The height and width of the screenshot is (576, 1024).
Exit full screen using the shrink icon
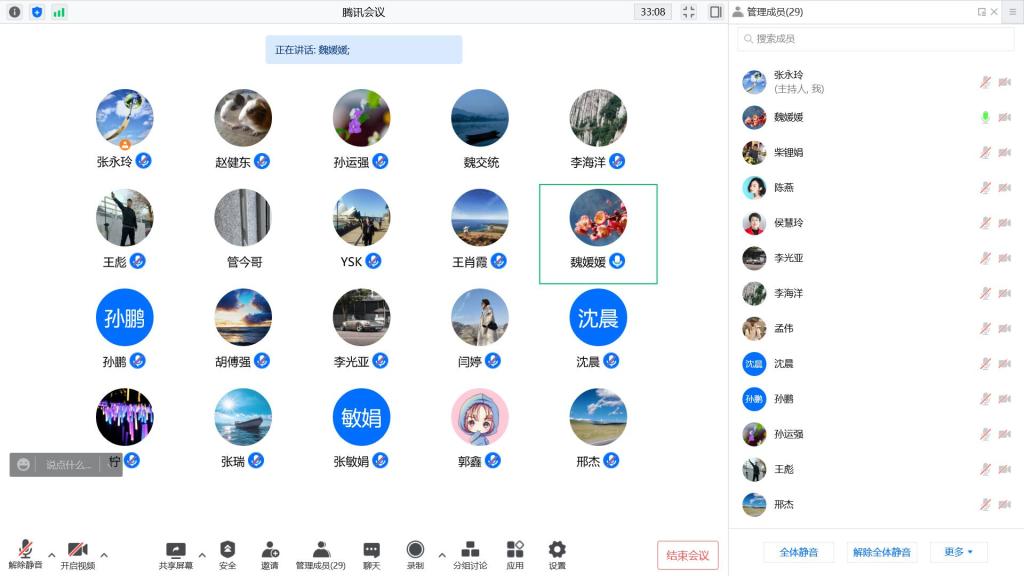pyautogui.click(x=688, y=12)
